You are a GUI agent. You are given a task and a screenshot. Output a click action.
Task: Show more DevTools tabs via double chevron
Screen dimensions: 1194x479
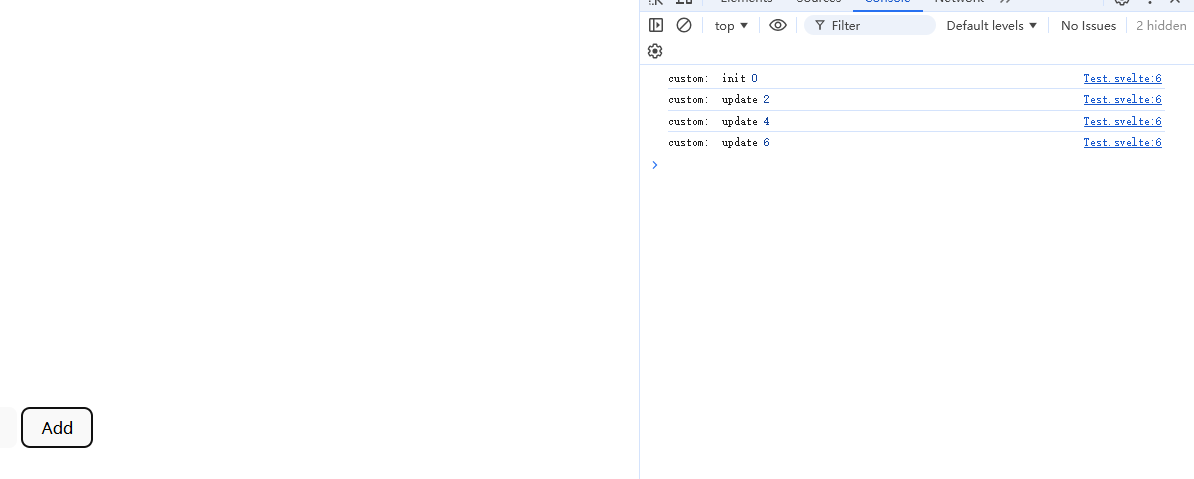point(1005,2)
